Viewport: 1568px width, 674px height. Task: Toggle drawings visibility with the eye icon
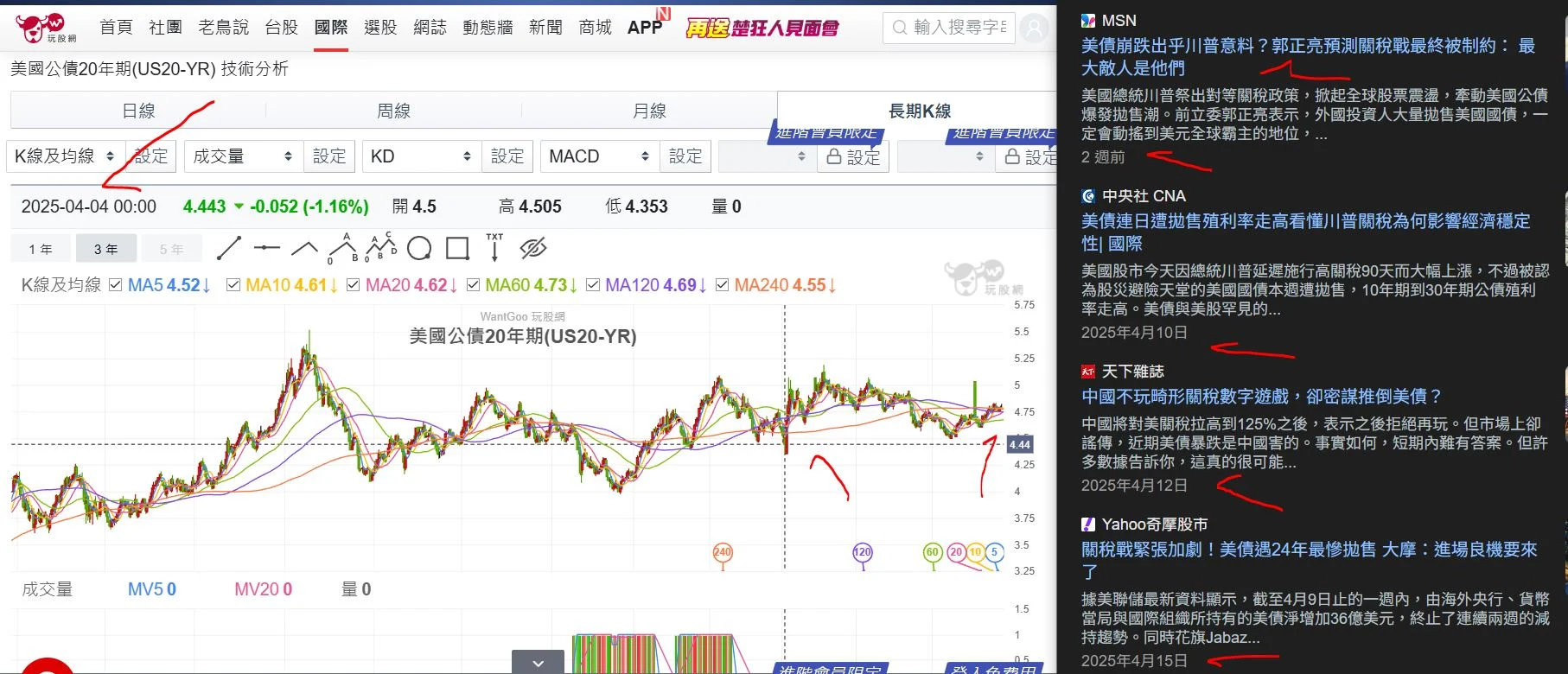[533, 249]
